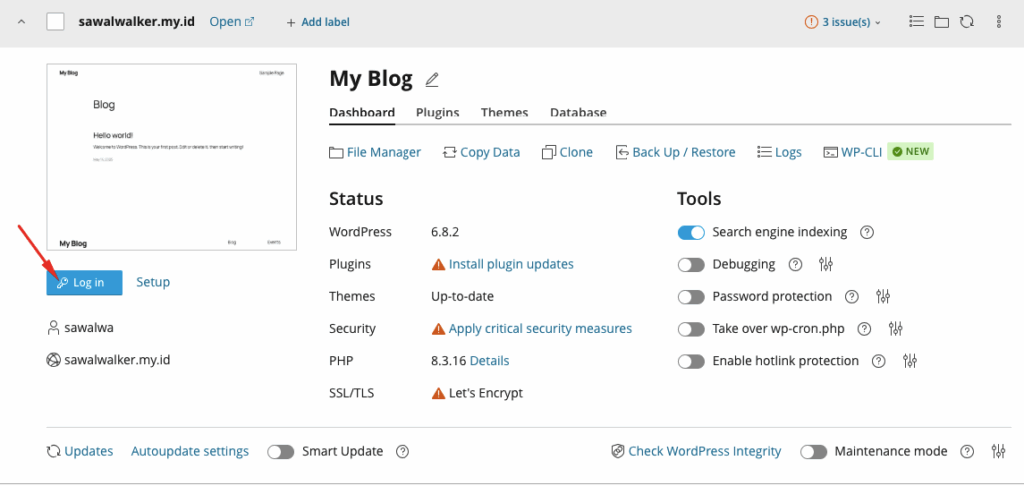Image resolution: width=1024 pixels, height=486 pixels.
Task: Show help for Maintenance mode
Action: click(967, 451)
